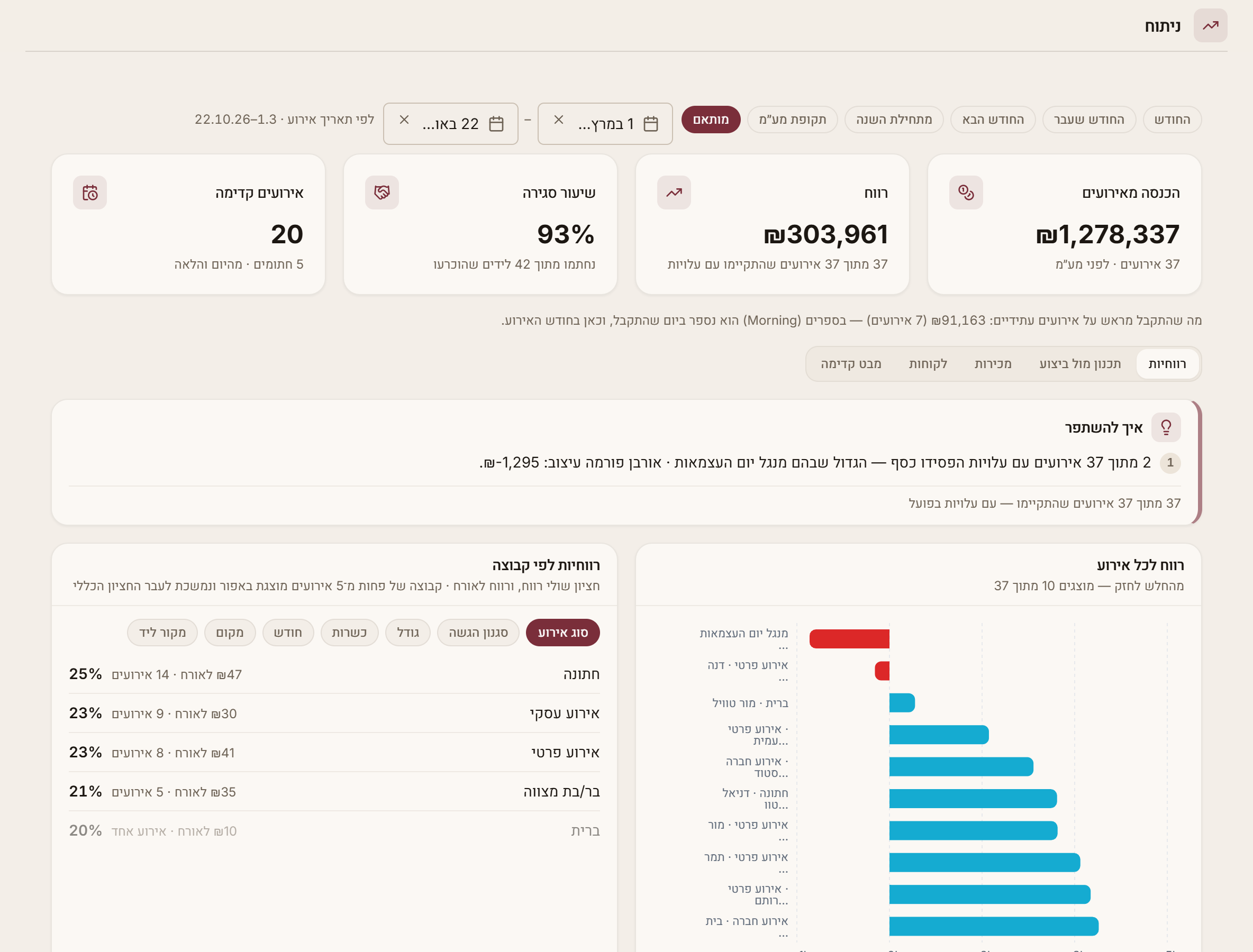Group profitability by כשרות

click(x=349, y=633)
